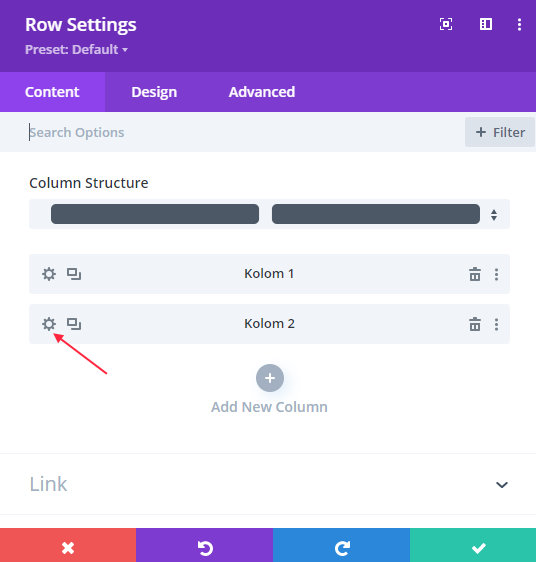Open Kolom 1 more options menu
The width and height of the screenshot is (536, 562).
pyautogui.click(x=496, y=274)
